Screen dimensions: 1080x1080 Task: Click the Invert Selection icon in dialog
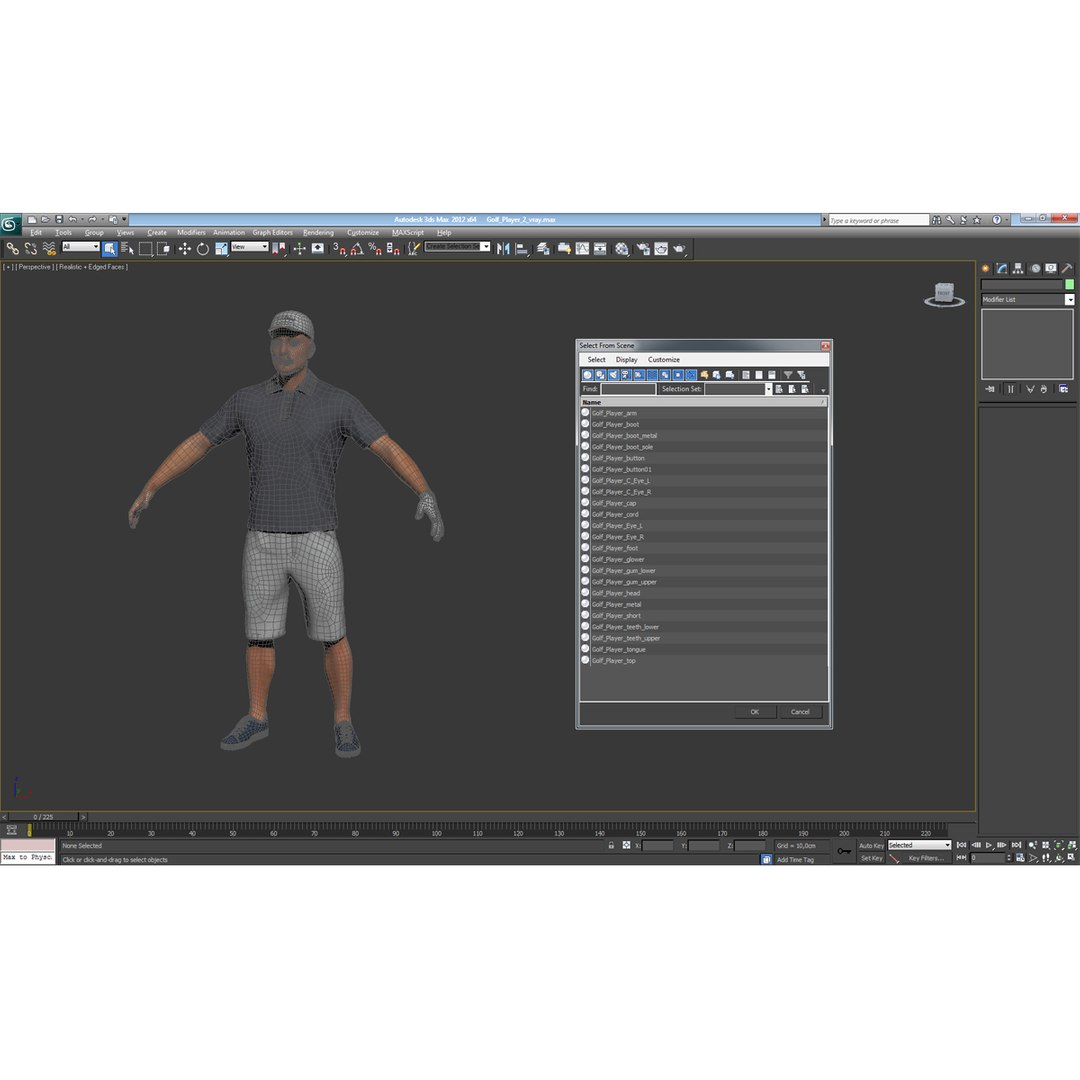[x=772, y=375]
